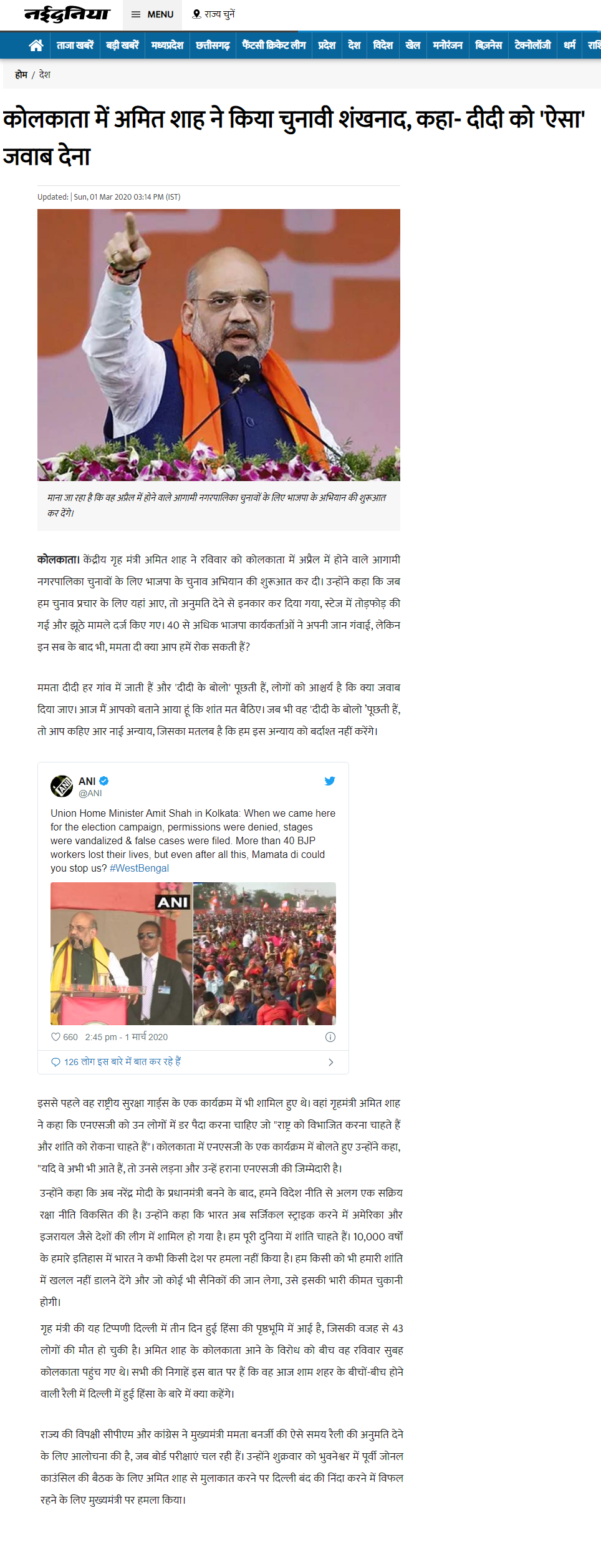601x1568 pixels.
Task: Open टेक्नोलॉजी navigation tab
Action: (x=532, y=45)
